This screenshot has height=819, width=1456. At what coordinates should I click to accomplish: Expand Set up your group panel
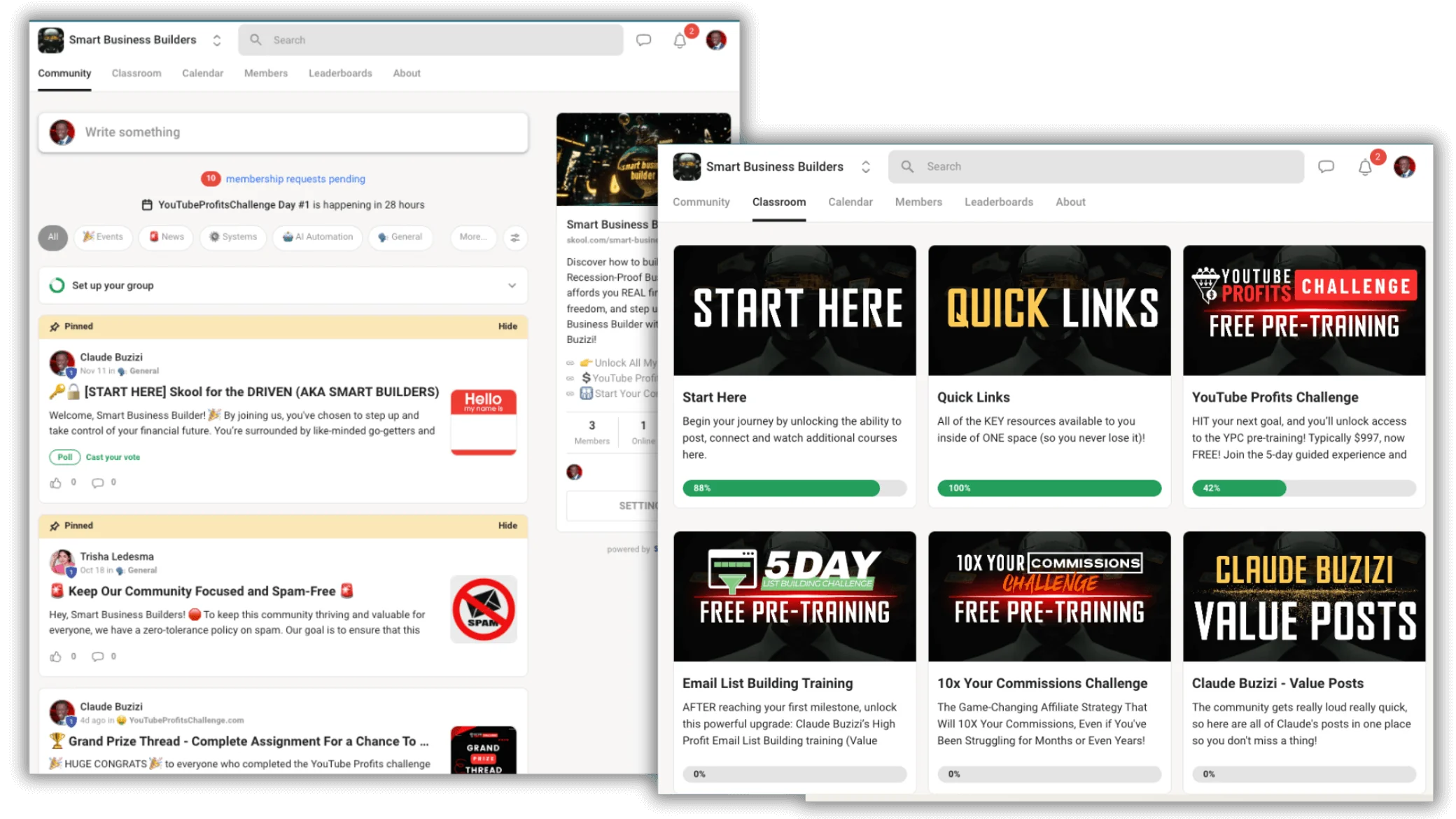tap(512, 286)
